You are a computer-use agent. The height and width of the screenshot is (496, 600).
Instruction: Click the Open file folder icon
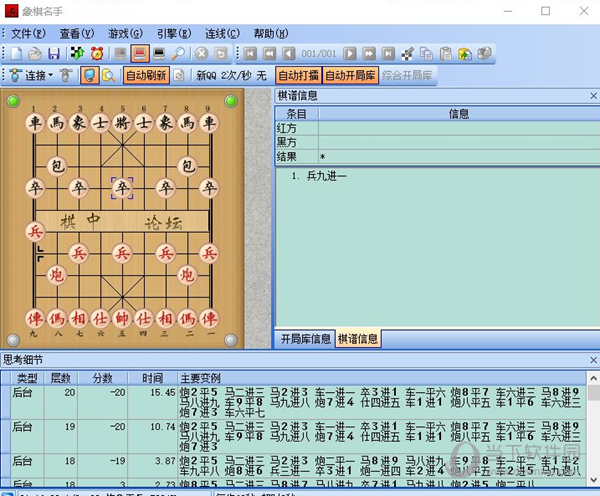(x=35, y=53)
